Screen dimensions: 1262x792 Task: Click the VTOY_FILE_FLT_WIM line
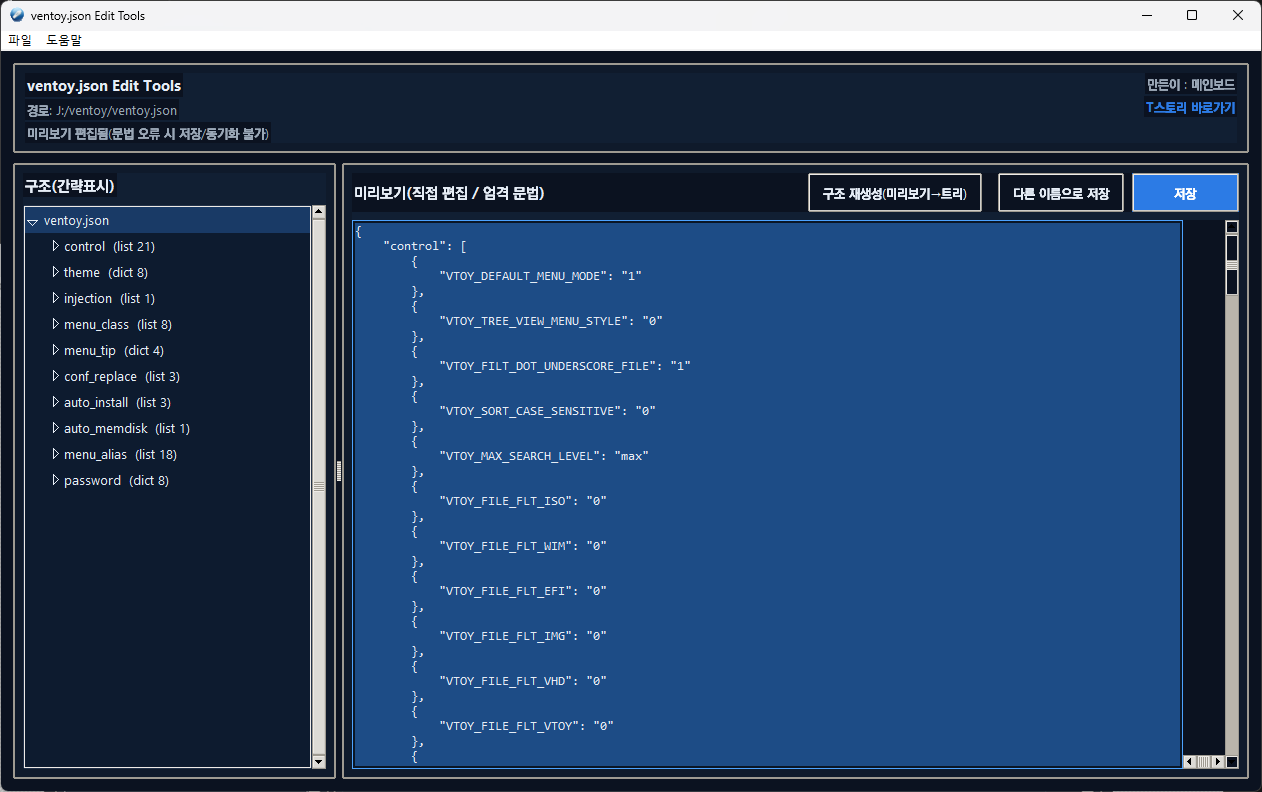tap(522, 545)
